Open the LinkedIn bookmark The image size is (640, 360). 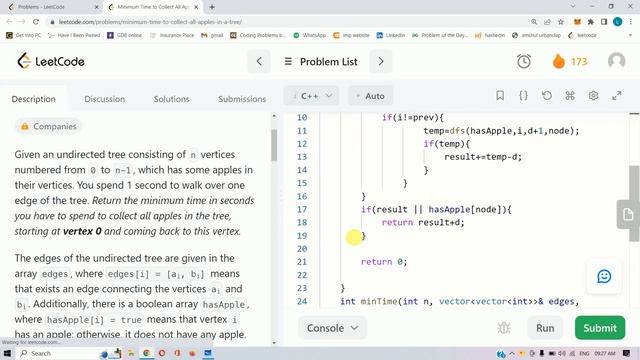pos(391,35)
